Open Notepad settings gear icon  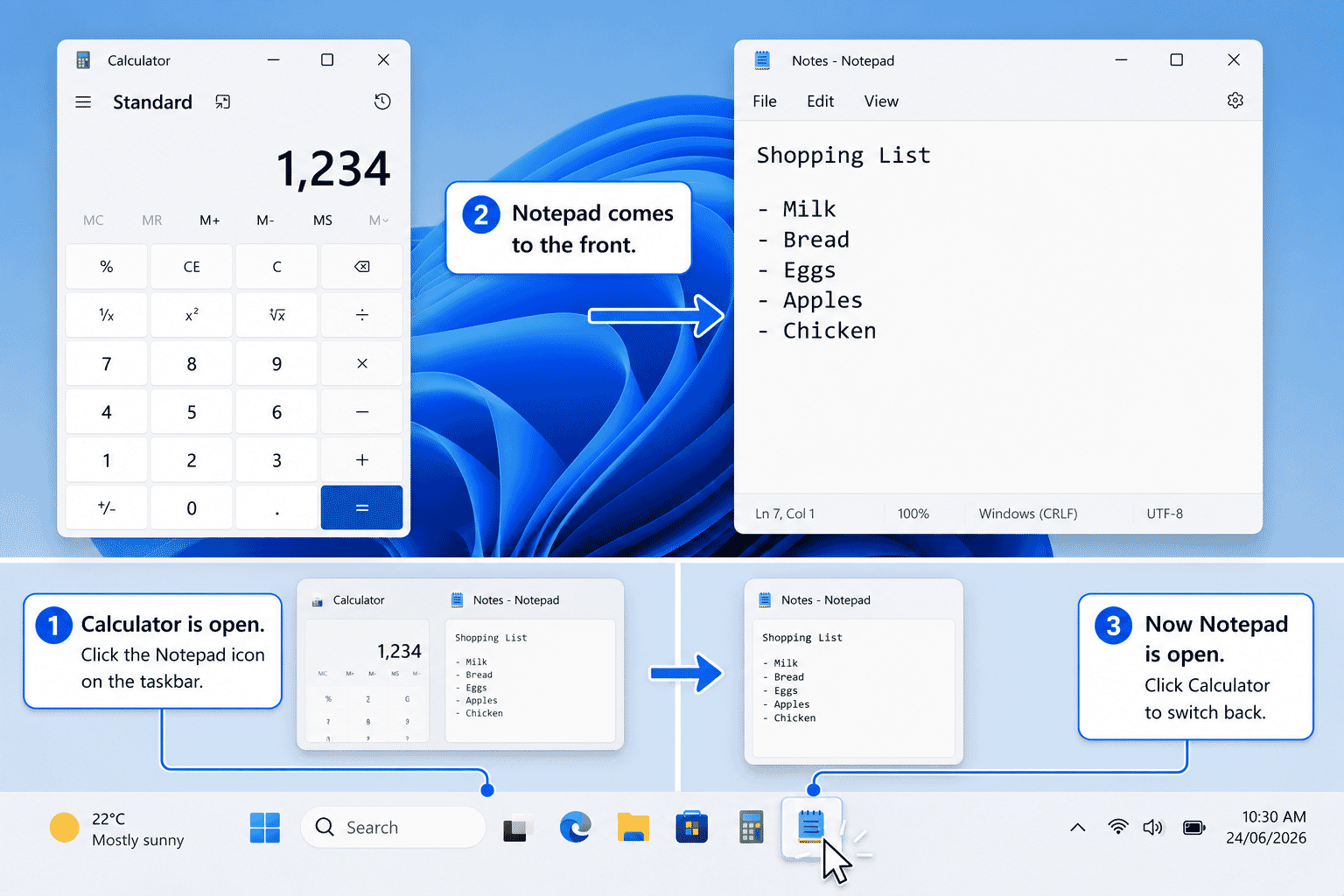[x=1235, y=101]
